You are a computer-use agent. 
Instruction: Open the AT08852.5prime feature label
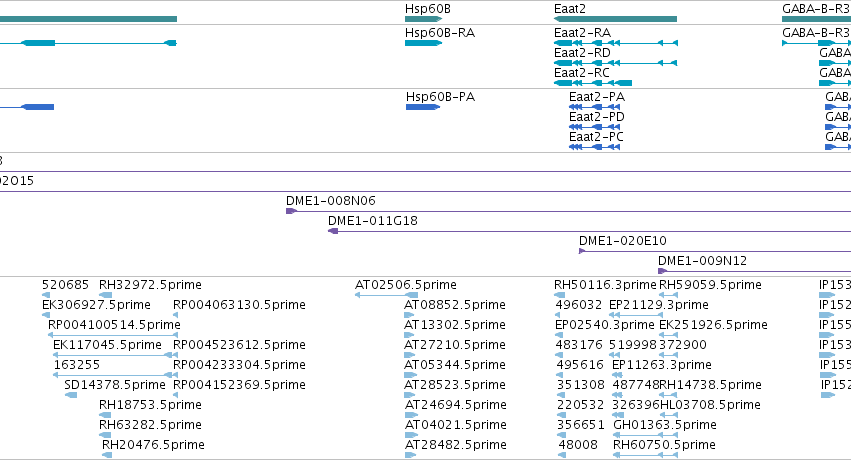pyautogui.click(x=454, y=305)
